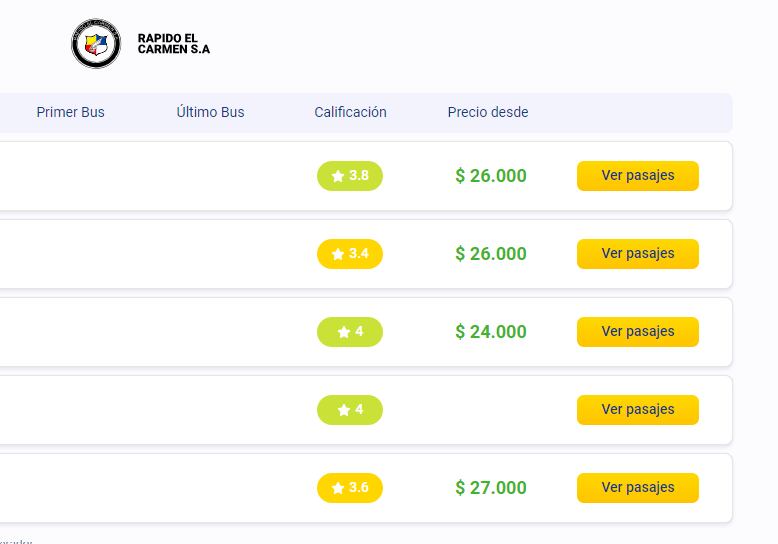Click the $ 27.000 price
This screenshot has width=778, height=544.
point(491,488)
